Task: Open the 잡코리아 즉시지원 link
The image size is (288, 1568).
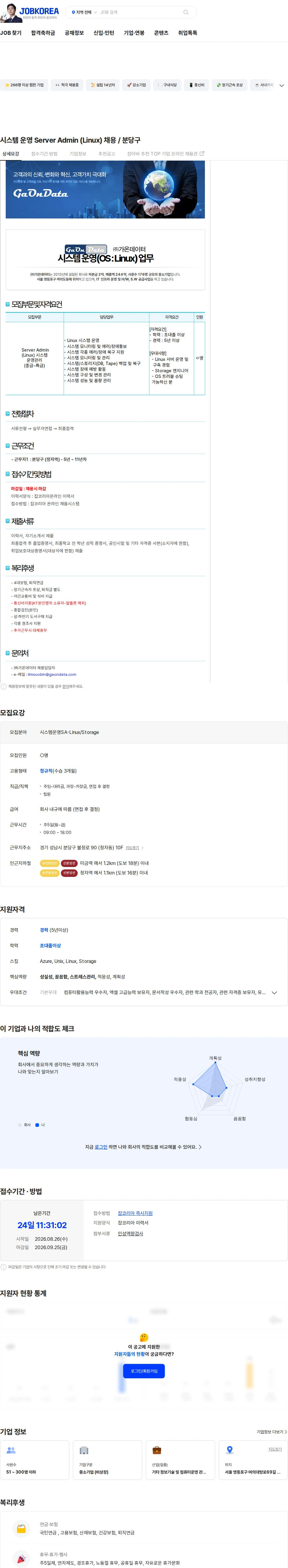Action: coord(135,1213)
